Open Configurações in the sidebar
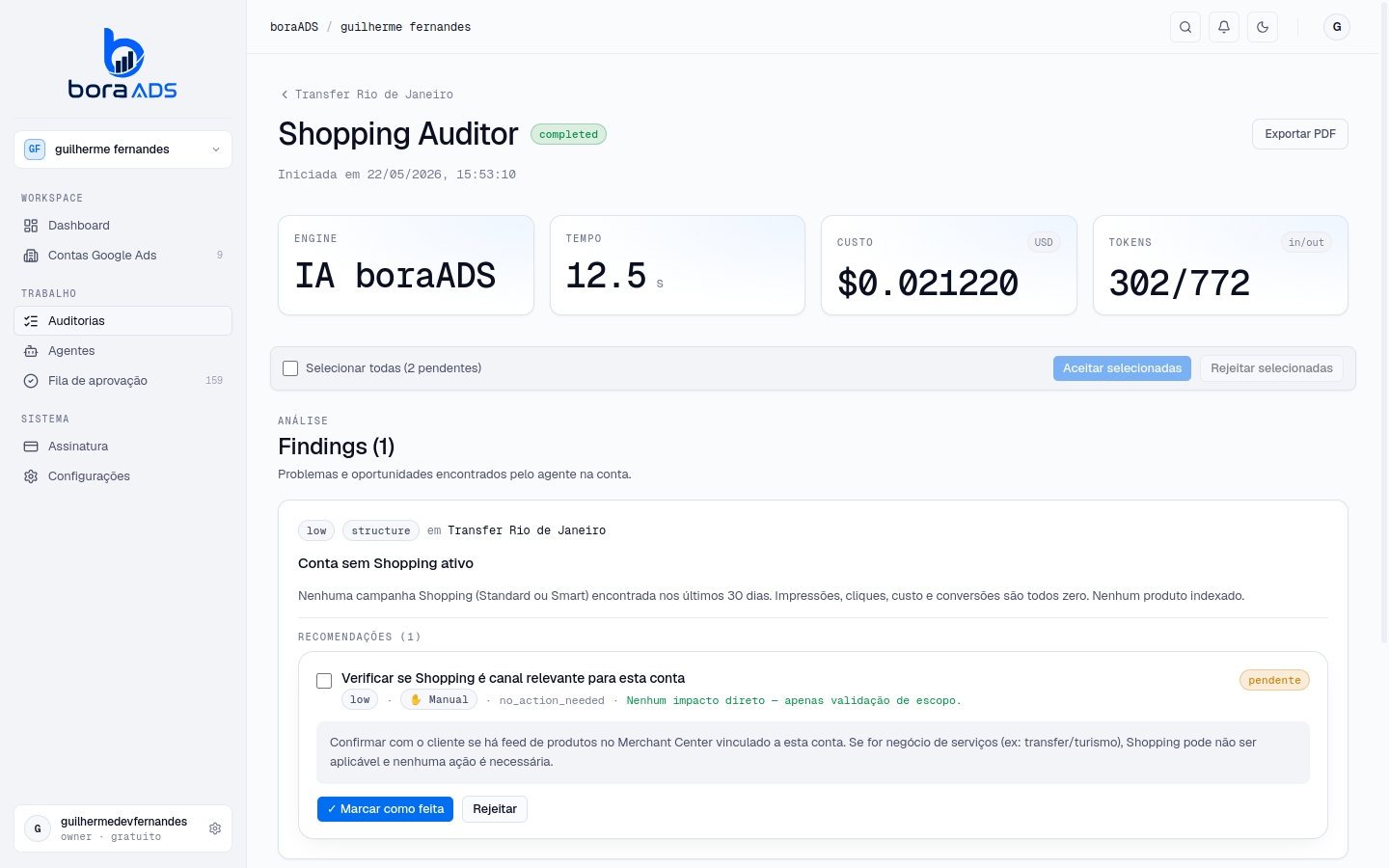 click(x=123, y=476)
